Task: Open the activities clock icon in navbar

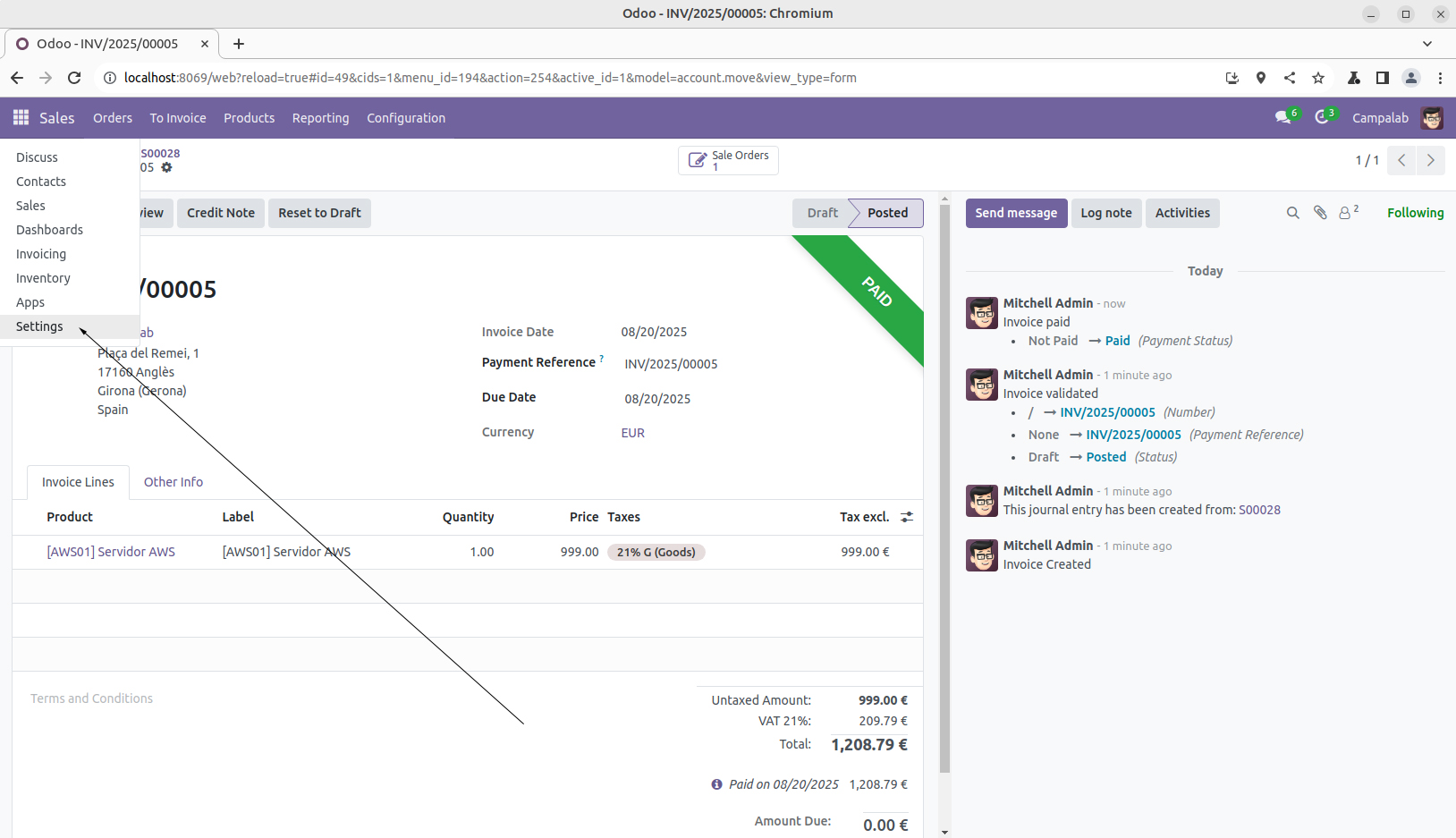Action: (x=1322, y=118)
